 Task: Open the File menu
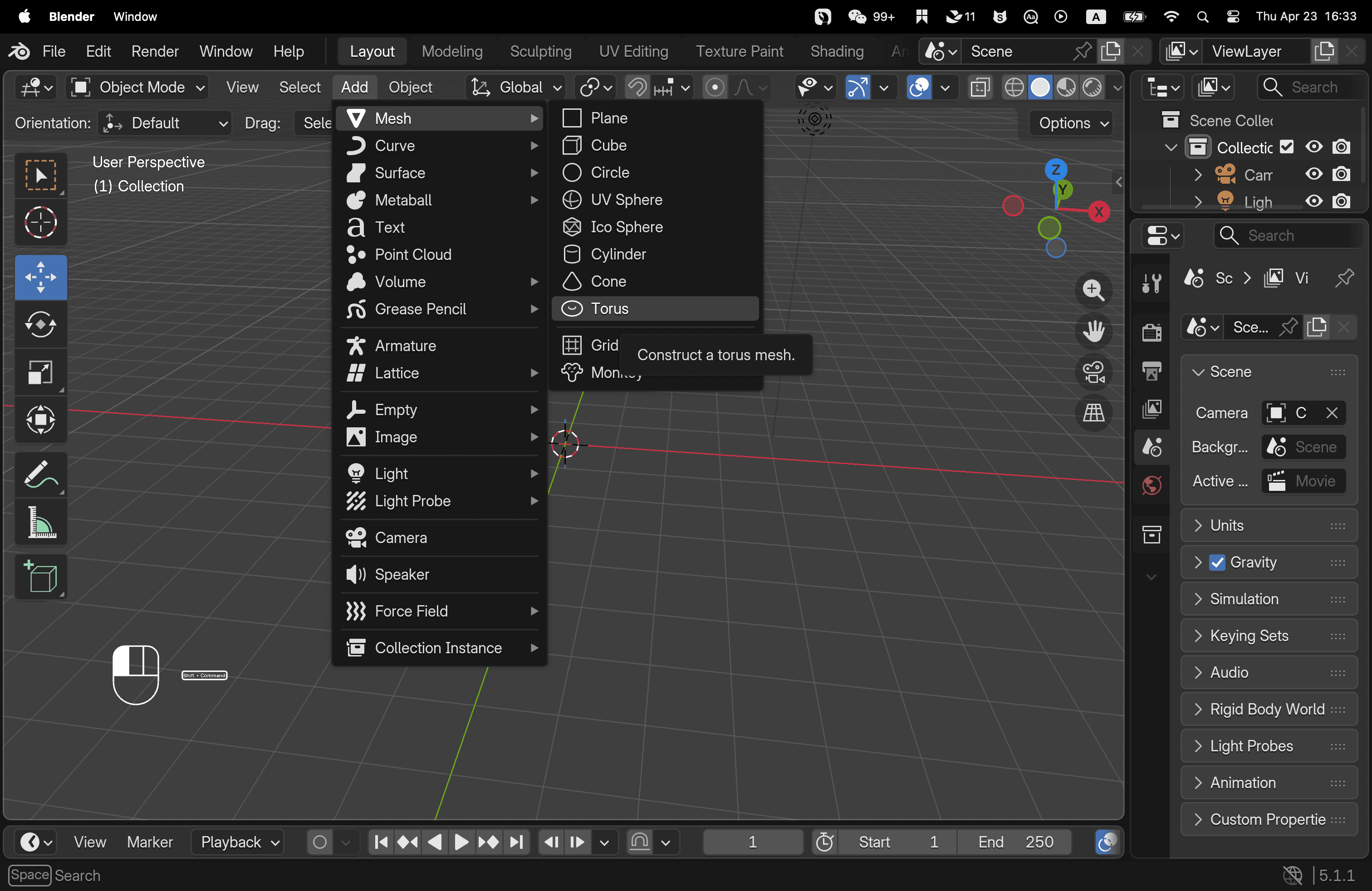pos(54,52)
